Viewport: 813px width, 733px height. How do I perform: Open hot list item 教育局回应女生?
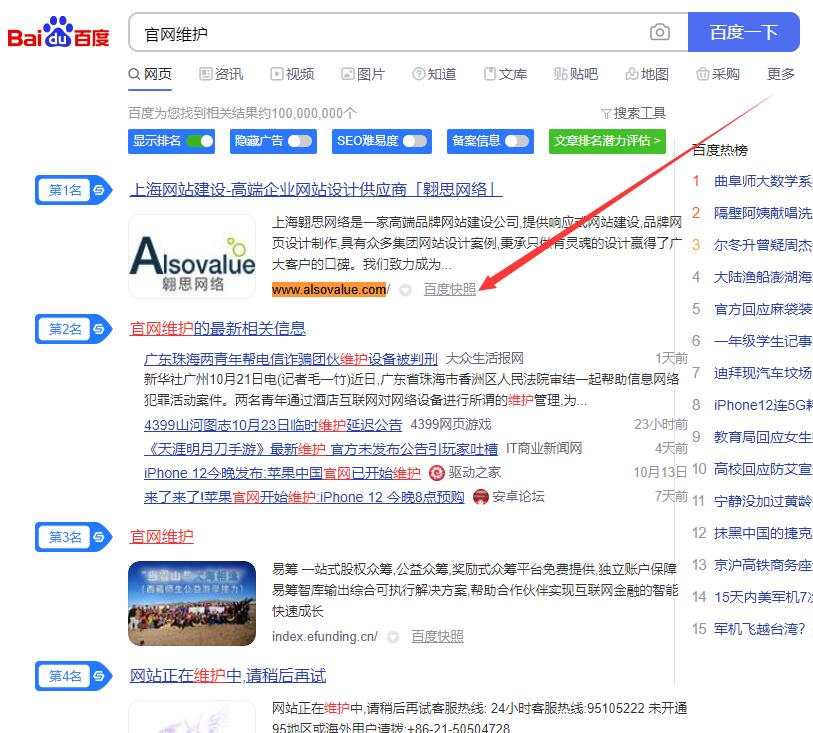(762, 438)
